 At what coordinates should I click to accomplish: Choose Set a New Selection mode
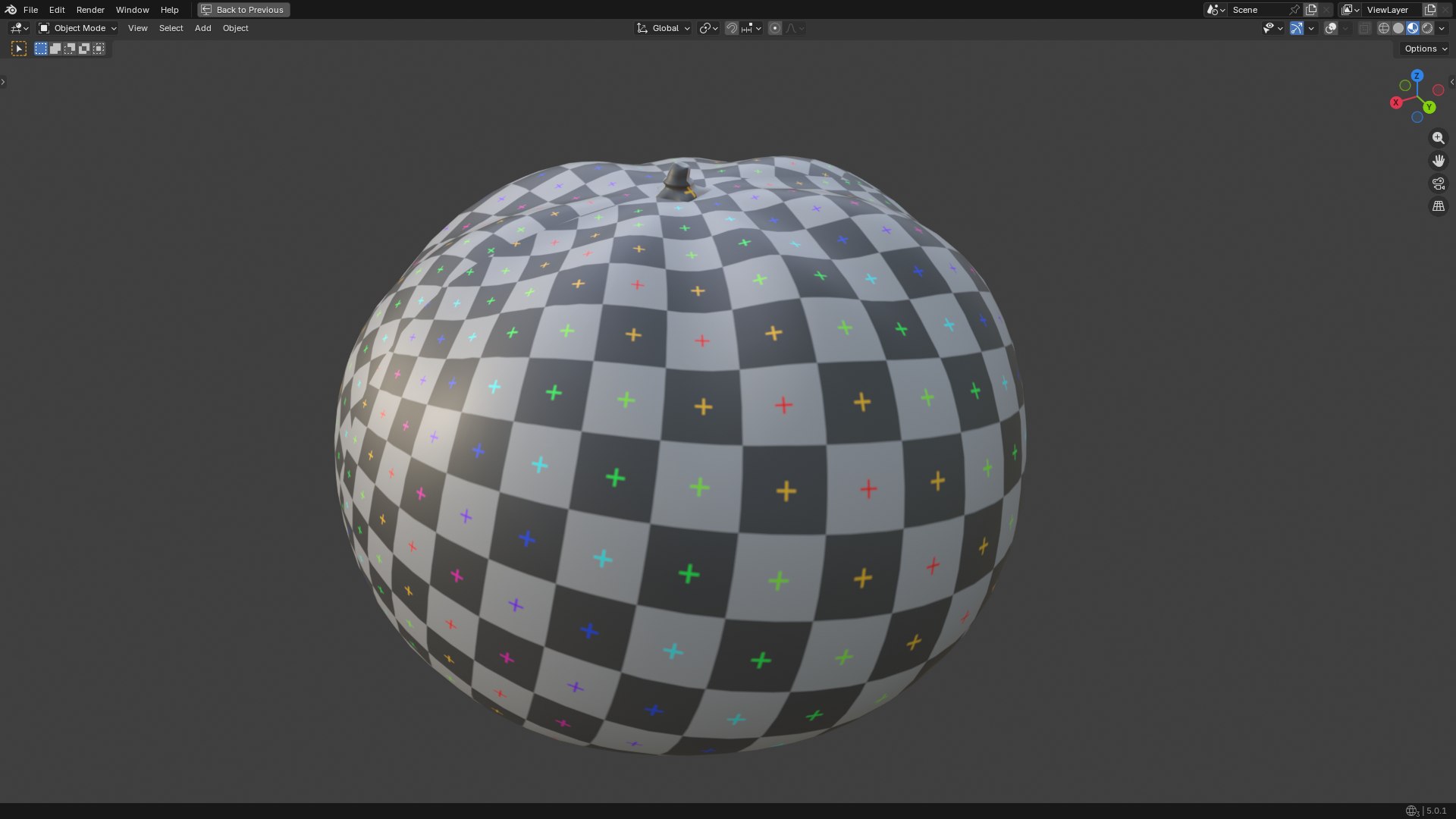pyautogui.click(x=41, y=49)
